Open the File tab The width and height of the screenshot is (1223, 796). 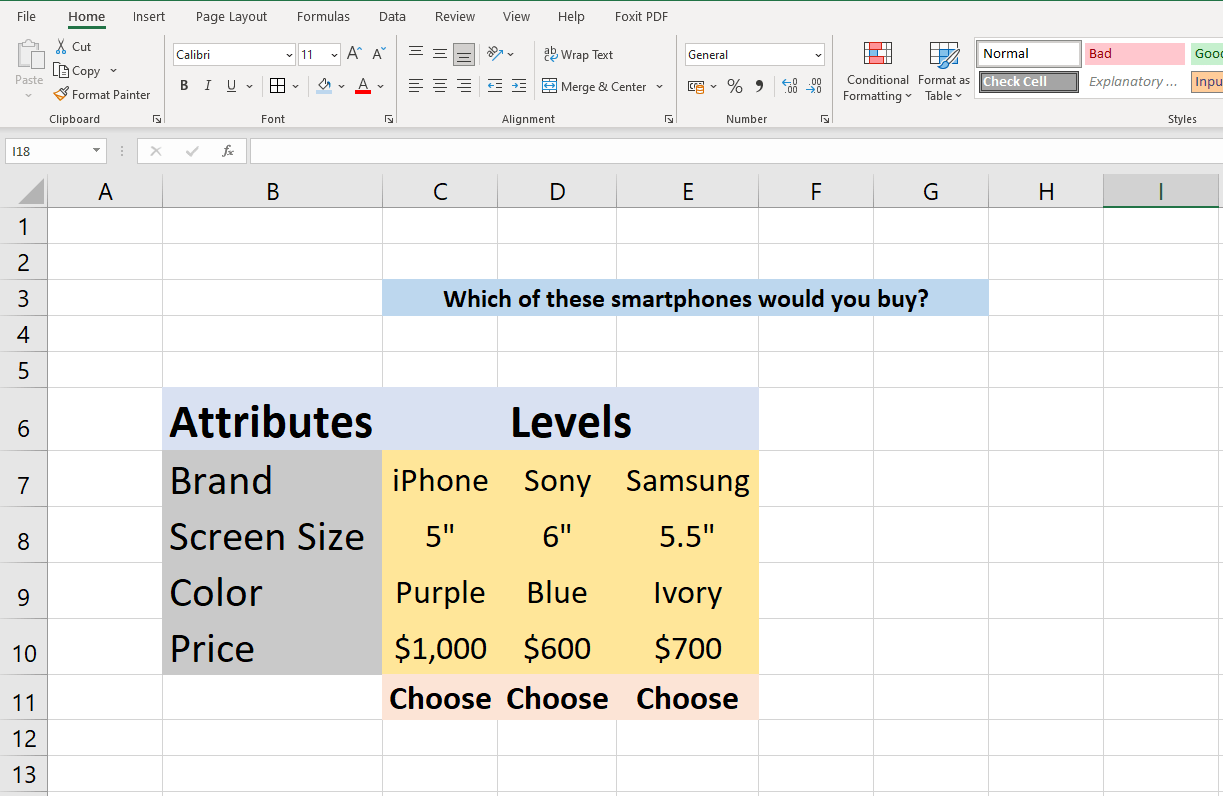pos(26,17)
